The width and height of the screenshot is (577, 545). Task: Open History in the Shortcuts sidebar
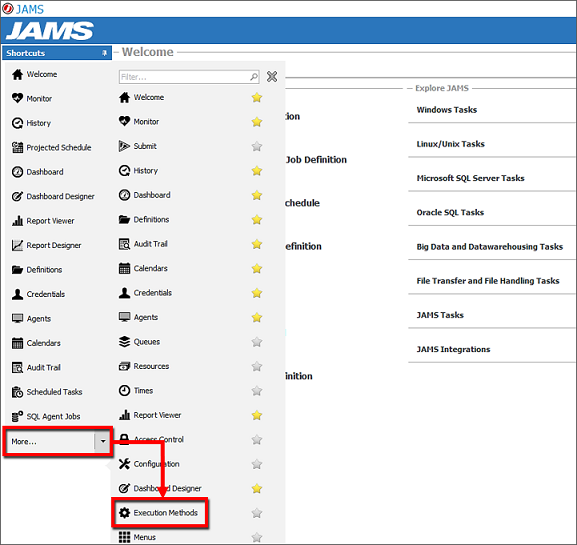tap(31, 123)
